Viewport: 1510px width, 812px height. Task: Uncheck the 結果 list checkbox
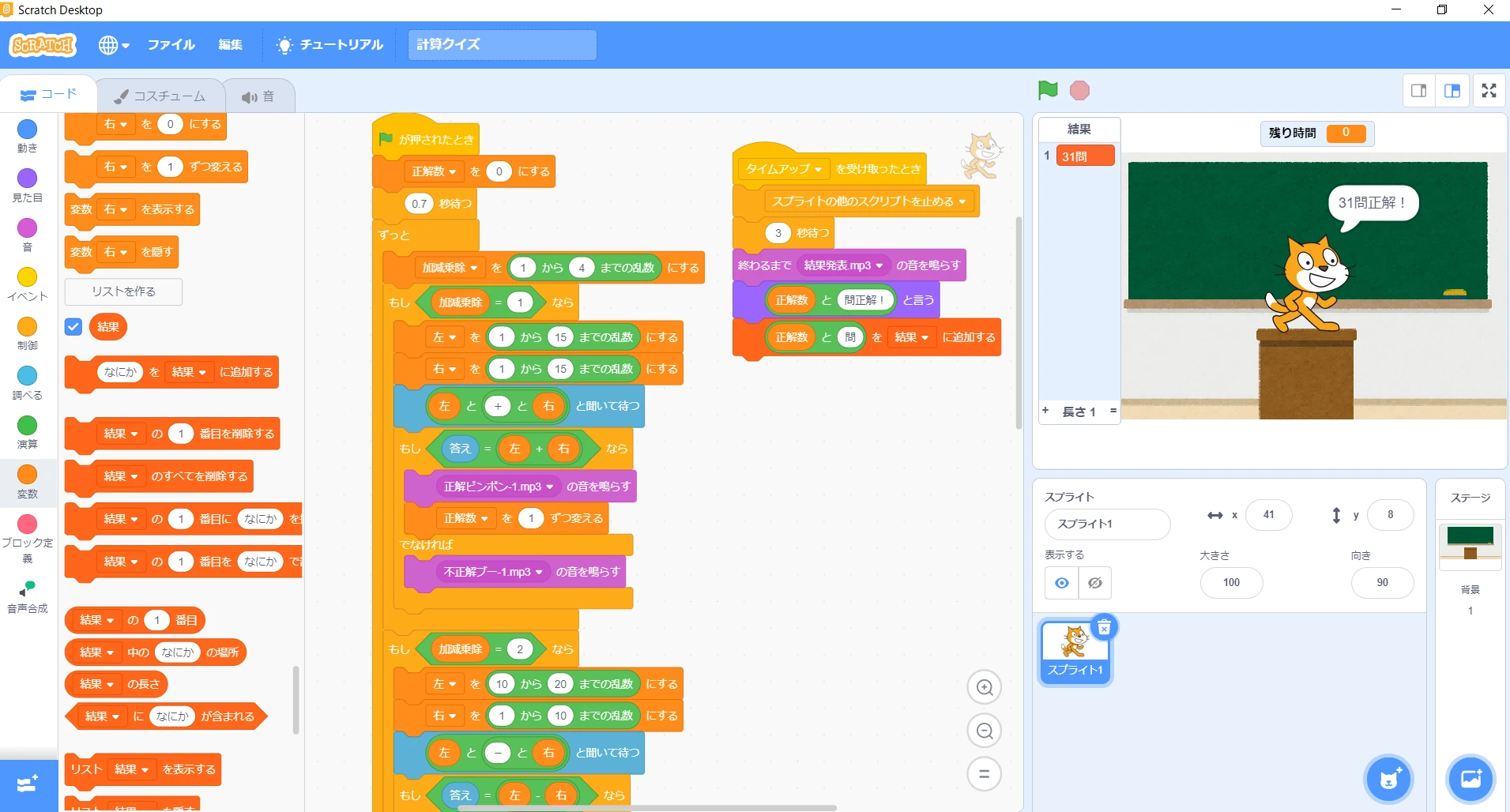point(73,327)
